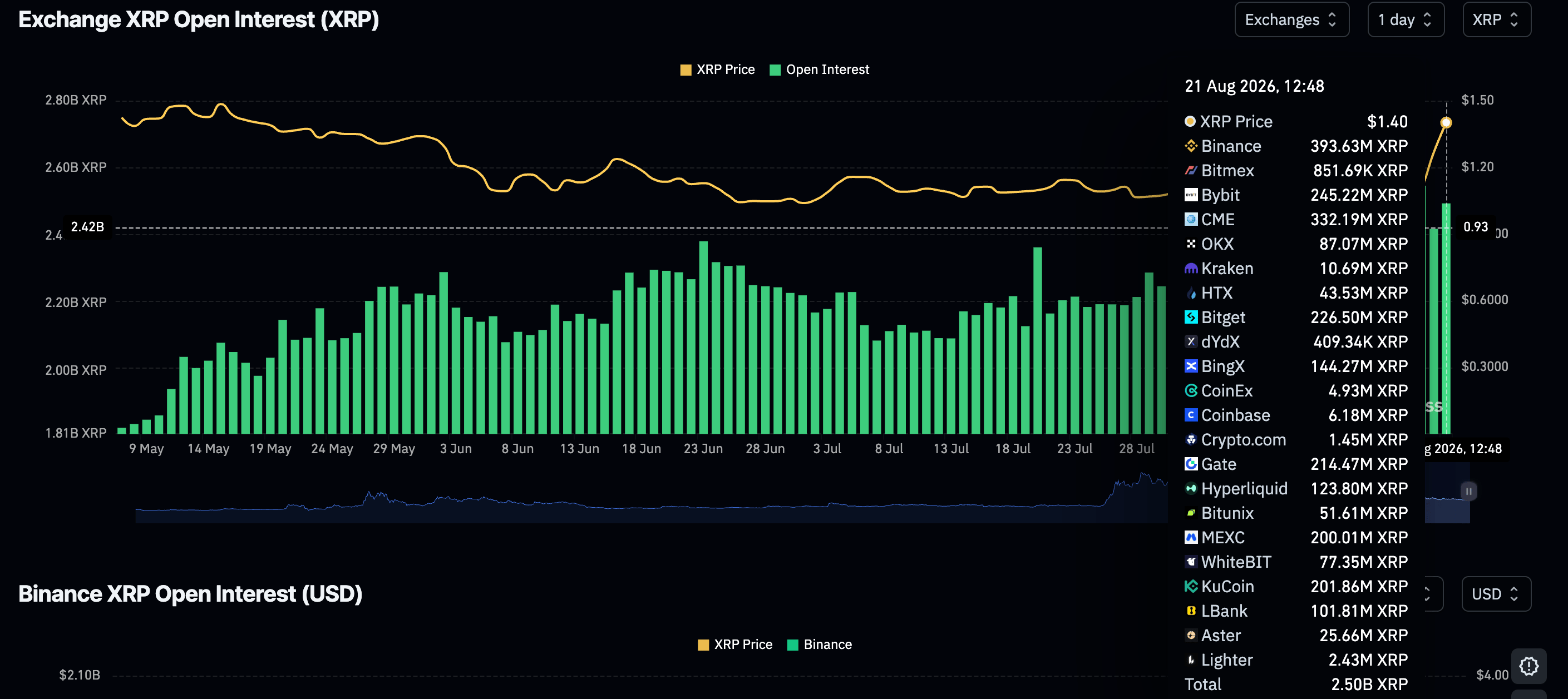This screenshot has width=1568, height=699.
Task: Click the WhiteBIT logo icon
Action: pos(1191,562)
